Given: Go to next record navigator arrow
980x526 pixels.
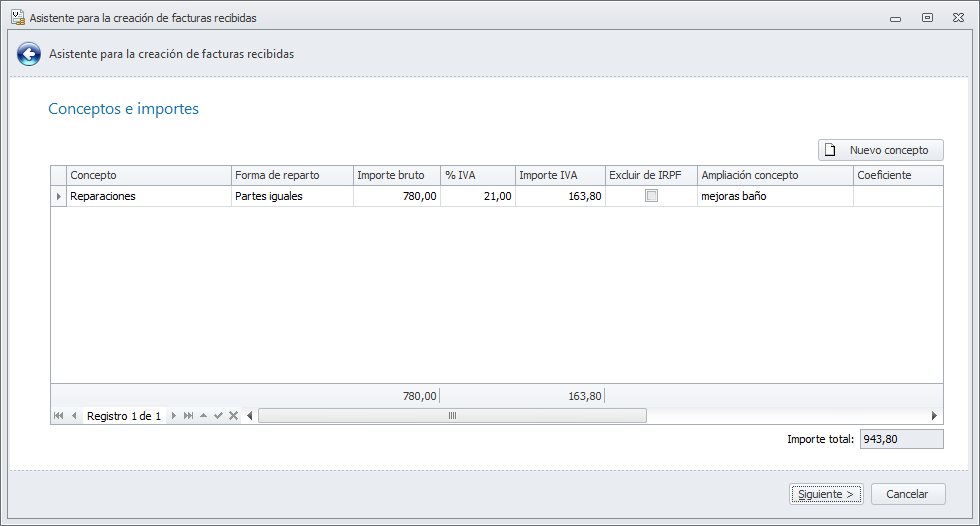Looking at the screenshot, I should [173, 416].
